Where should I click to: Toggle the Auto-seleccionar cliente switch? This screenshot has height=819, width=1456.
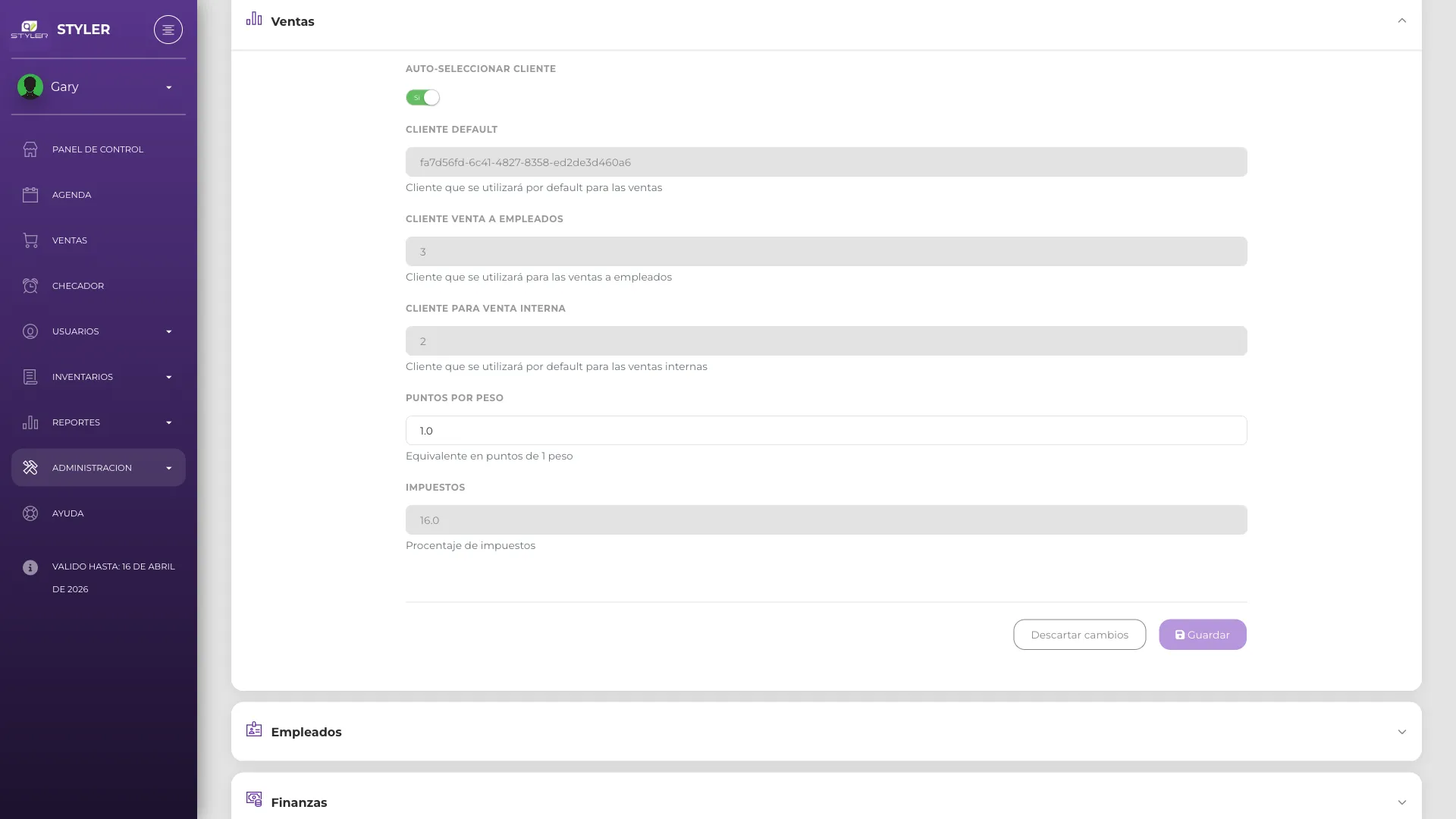[422, 98]
